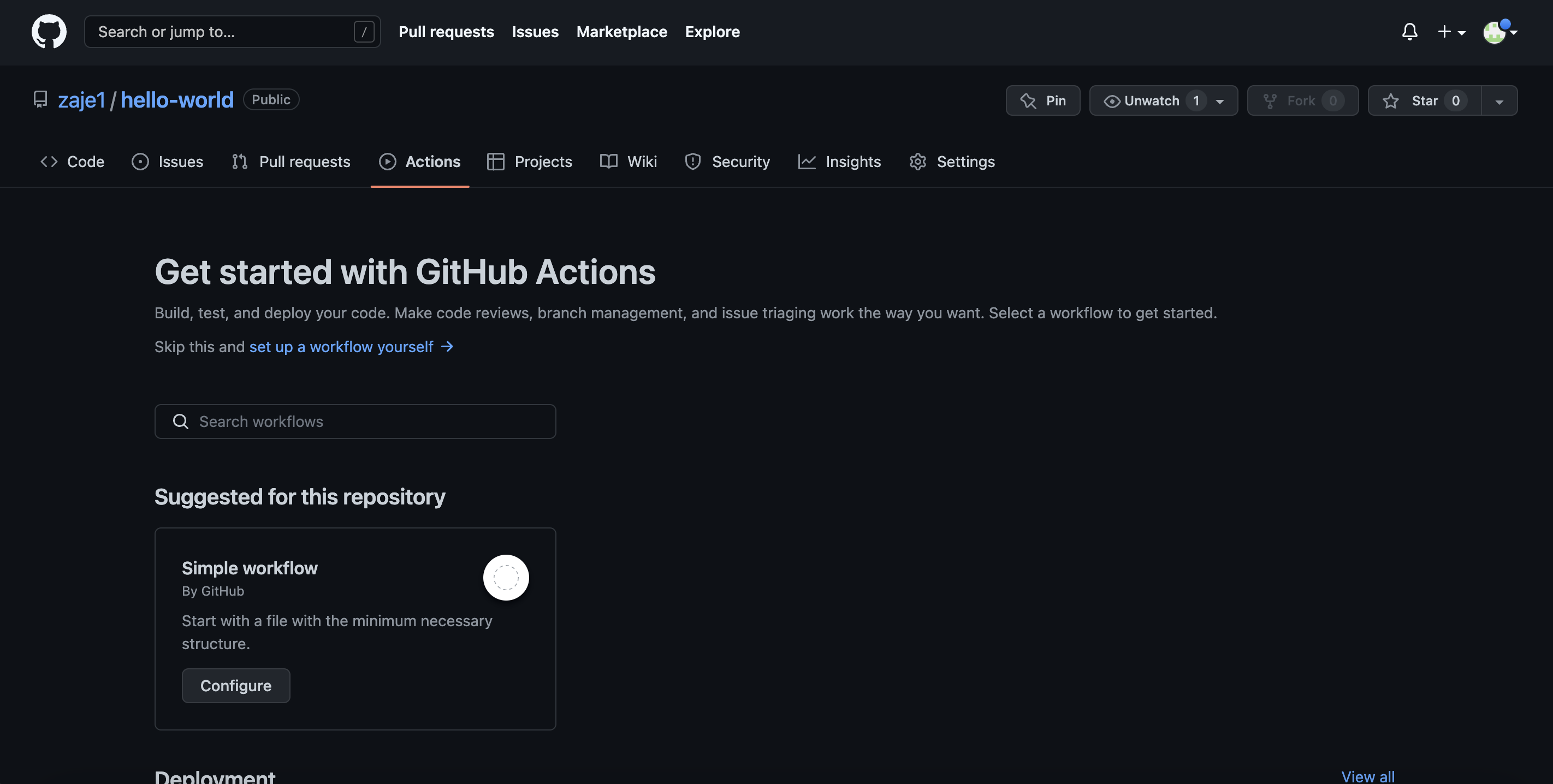Expand the Star lists dropdown arrow
Viewport: 1553px width, 784px height.
(x=1499, y=100)
